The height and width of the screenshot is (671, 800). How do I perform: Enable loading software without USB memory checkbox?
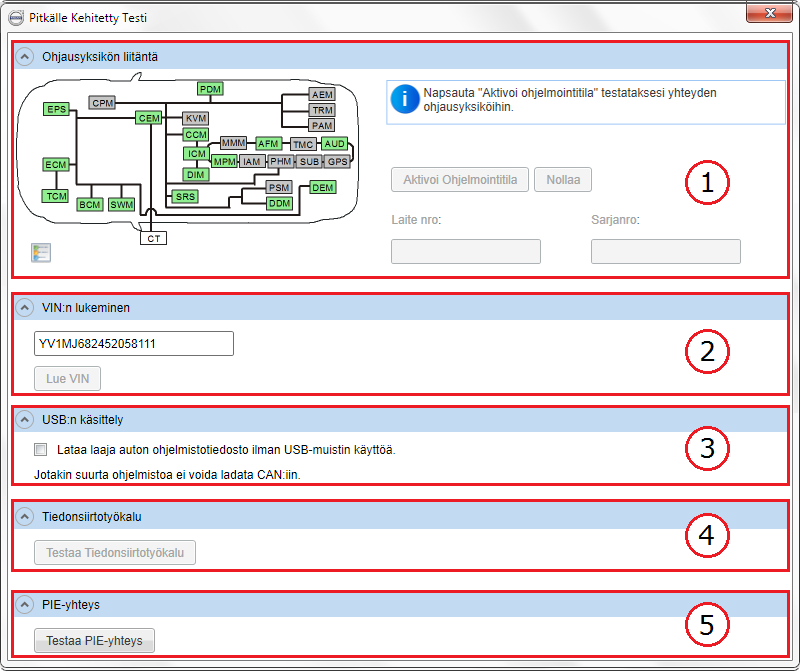pos(40,450)
